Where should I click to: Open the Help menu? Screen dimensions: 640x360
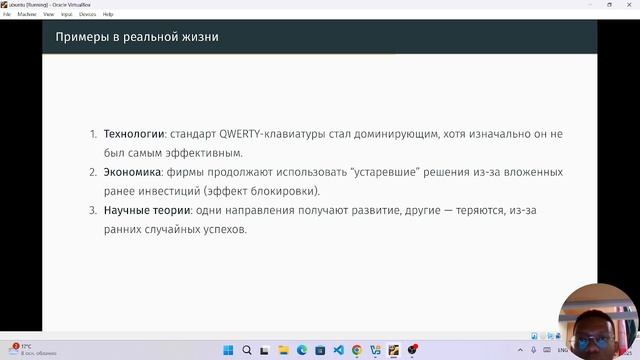click(x=108, y=14)
